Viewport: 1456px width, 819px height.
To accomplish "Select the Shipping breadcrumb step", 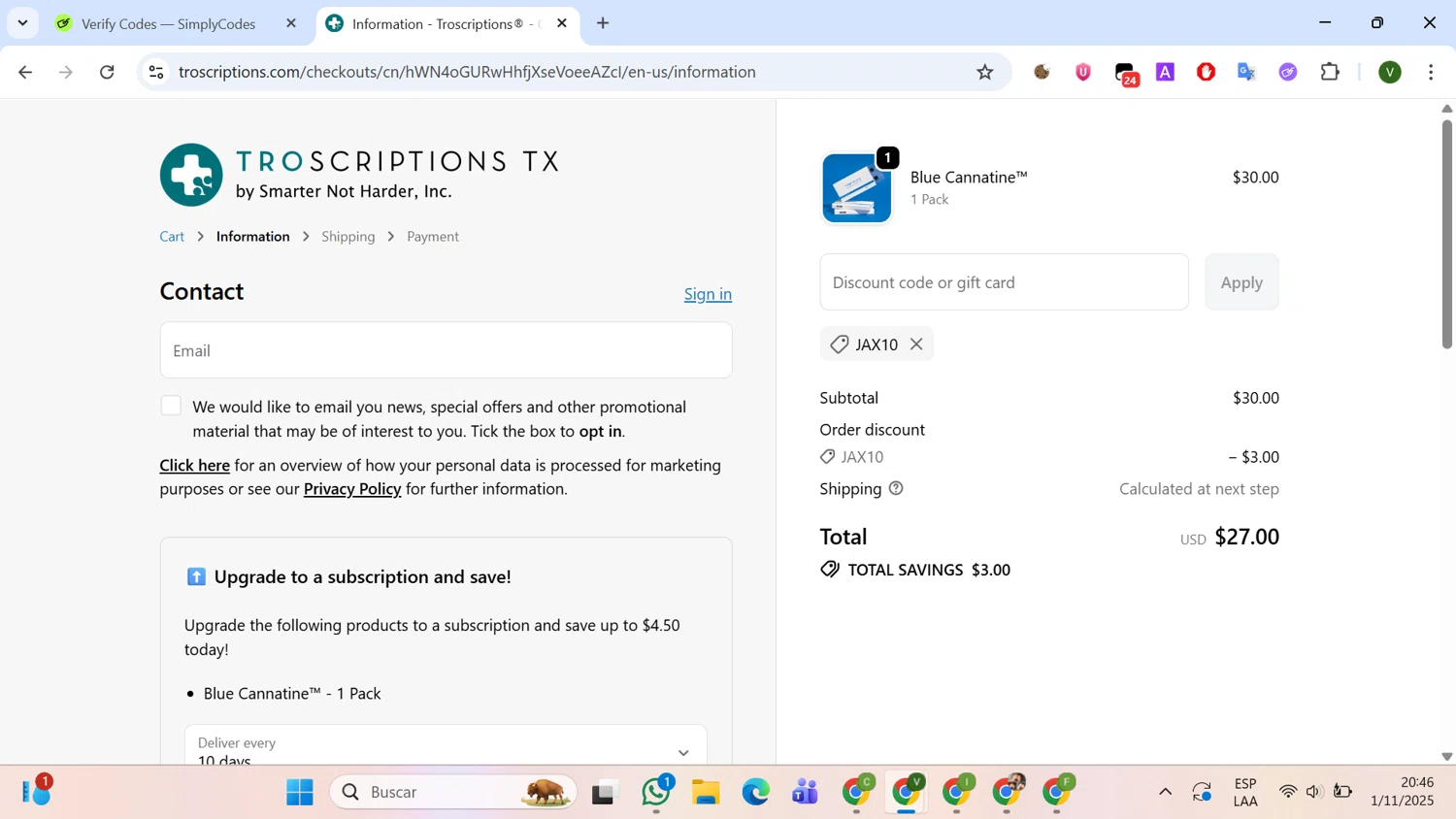I will 348,236.
